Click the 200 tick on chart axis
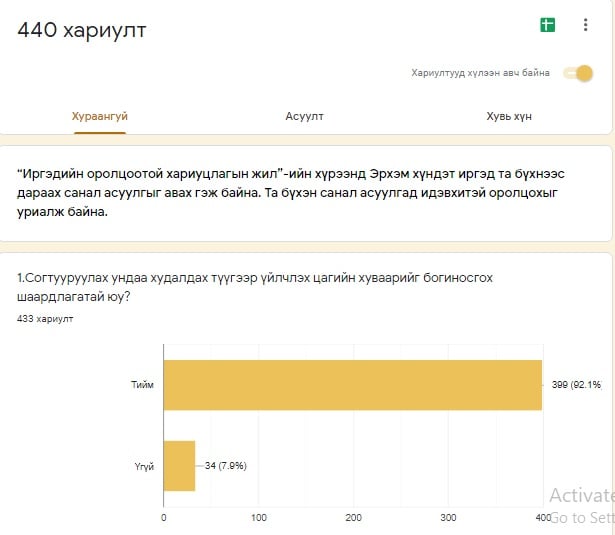This screenshot has width=615, height=535. coord(353,517)
